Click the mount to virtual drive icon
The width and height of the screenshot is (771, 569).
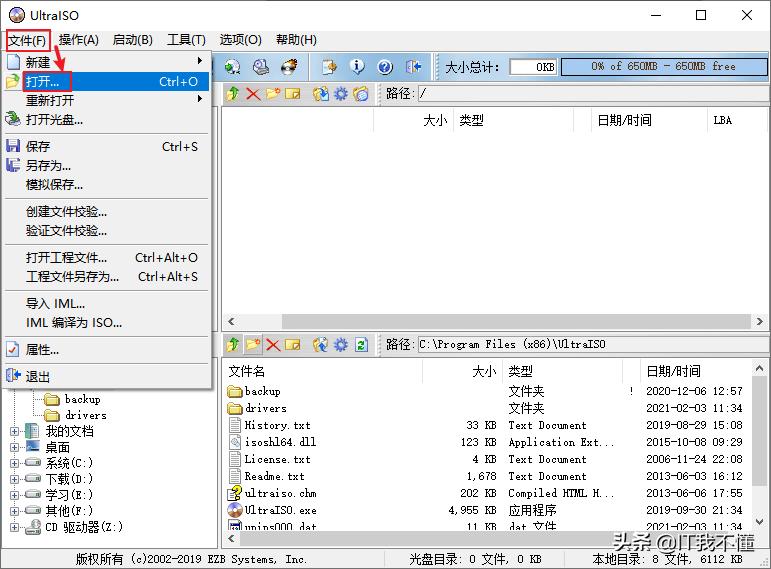coord(261,66)
